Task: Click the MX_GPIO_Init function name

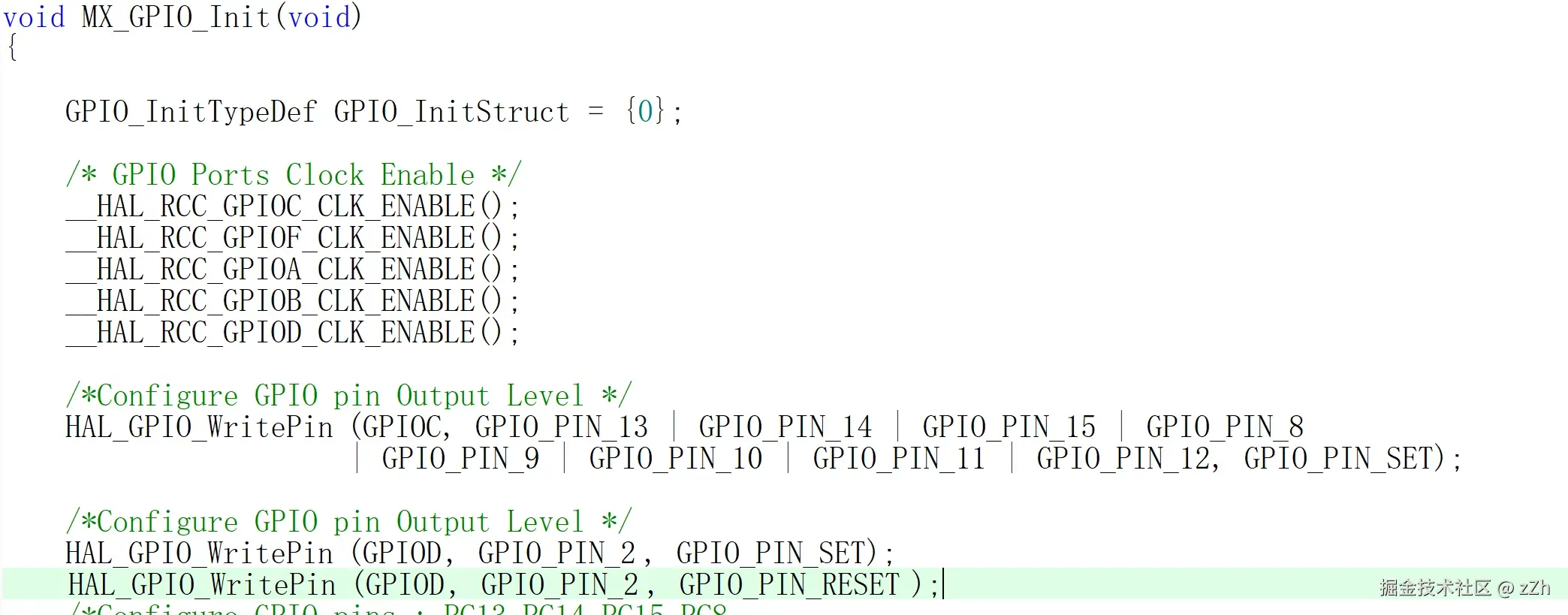Action: point(175,17)
